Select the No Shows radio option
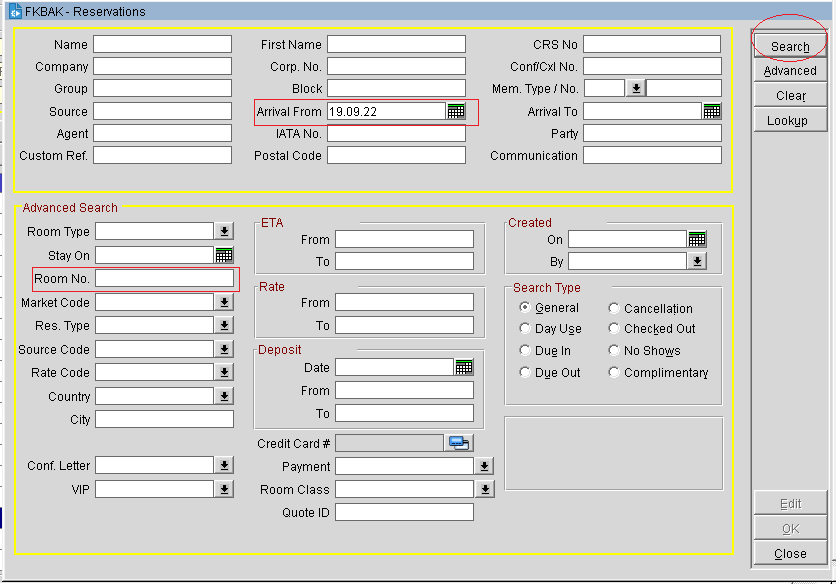 click(614, 351)
